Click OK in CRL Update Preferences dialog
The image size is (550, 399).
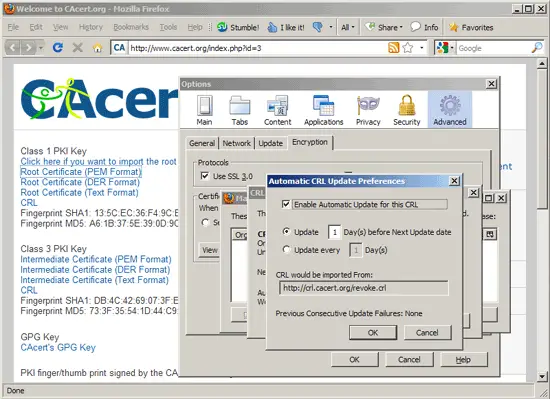click(373, 332)
